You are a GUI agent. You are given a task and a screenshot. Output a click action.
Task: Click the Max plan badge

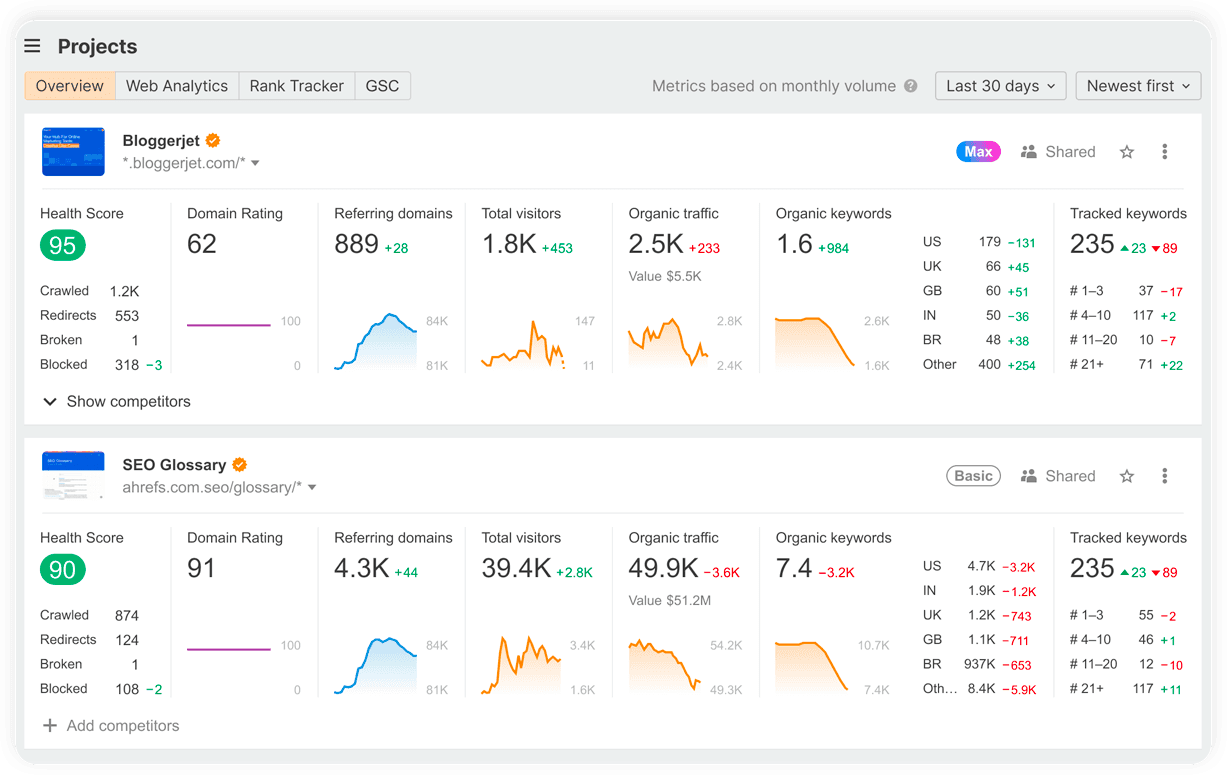click(978, 152)
